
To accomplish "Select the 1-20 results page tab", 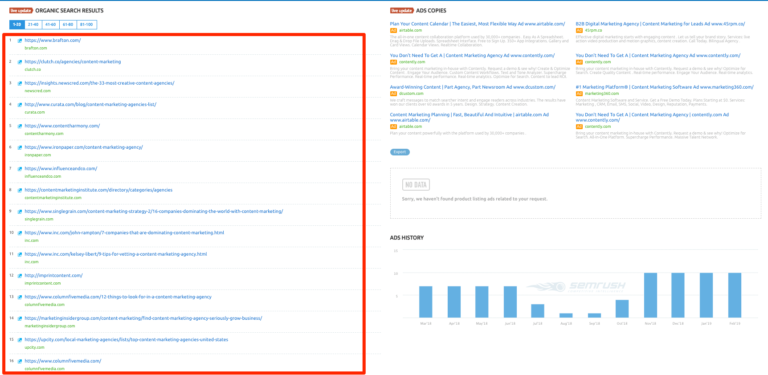I will click(x=17, y=24).
